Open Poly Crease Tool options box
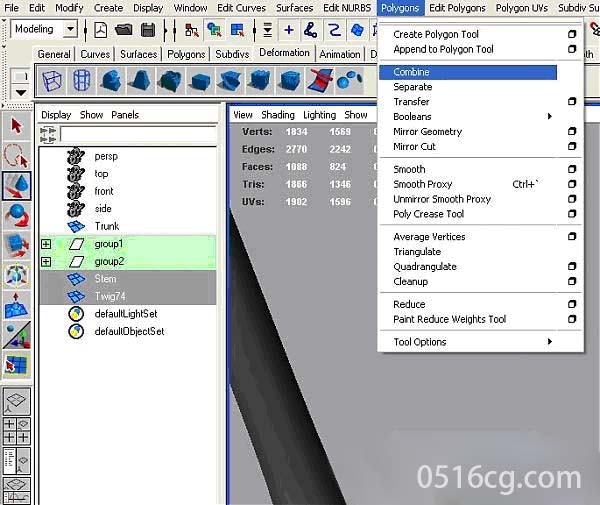The image size is (600, 505). (x=572, y=214)
